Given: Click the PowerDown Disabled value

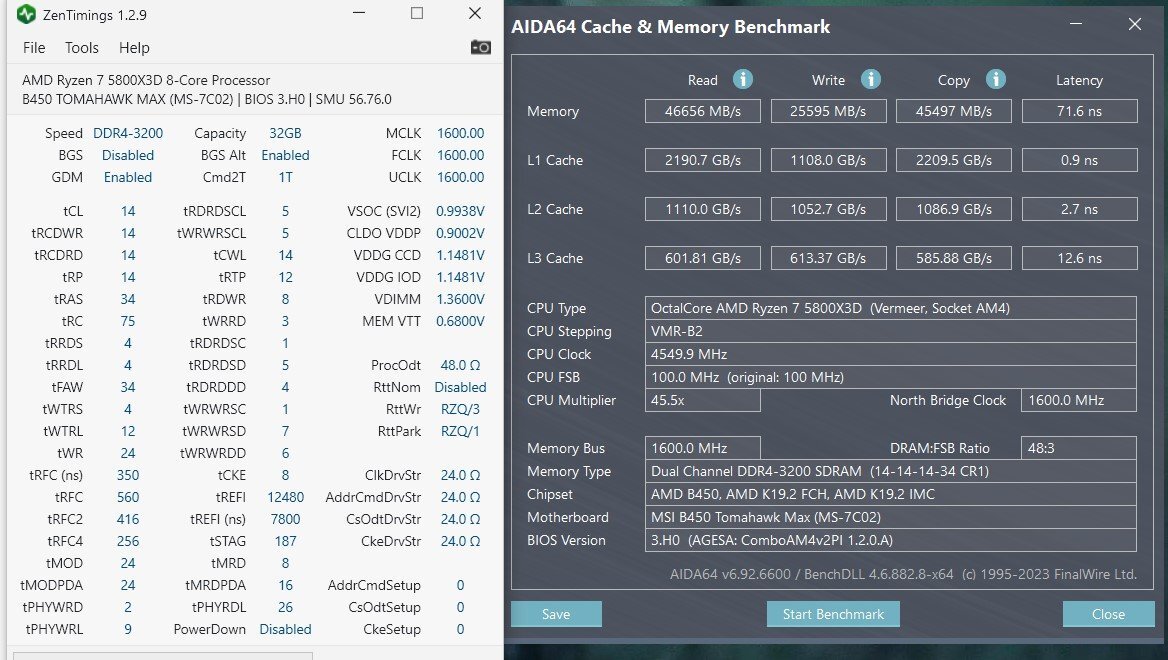Looking at the screenshot, I should coord(285,629).
